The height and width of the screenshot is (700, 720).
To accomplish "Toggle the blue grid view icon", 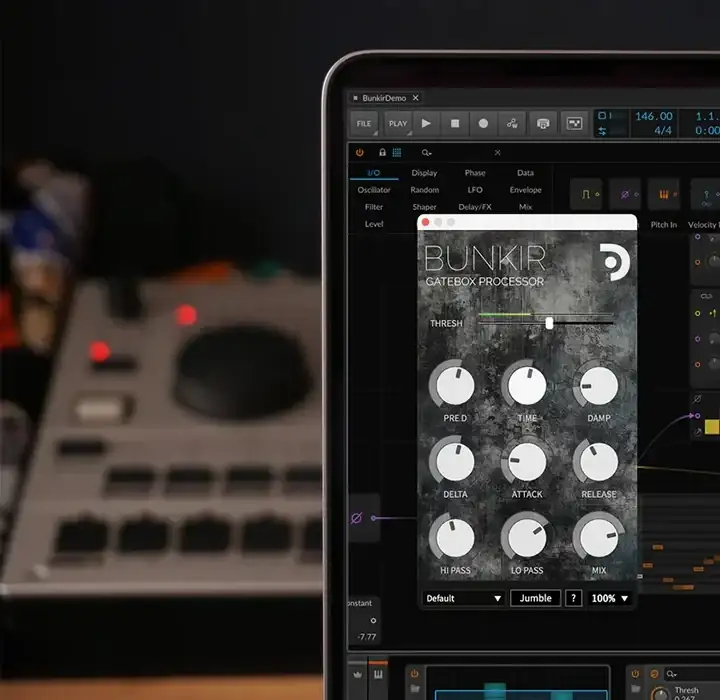I will [x=397, y=152].
